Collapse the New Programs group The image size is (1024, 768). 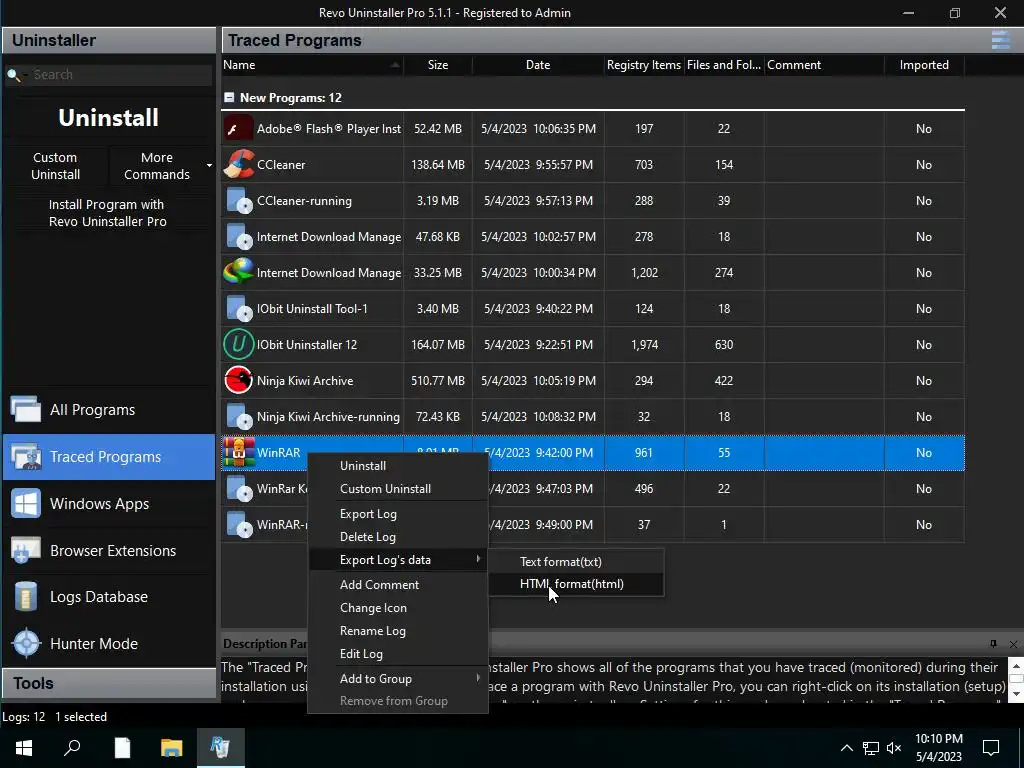click(x=229, y=97)
